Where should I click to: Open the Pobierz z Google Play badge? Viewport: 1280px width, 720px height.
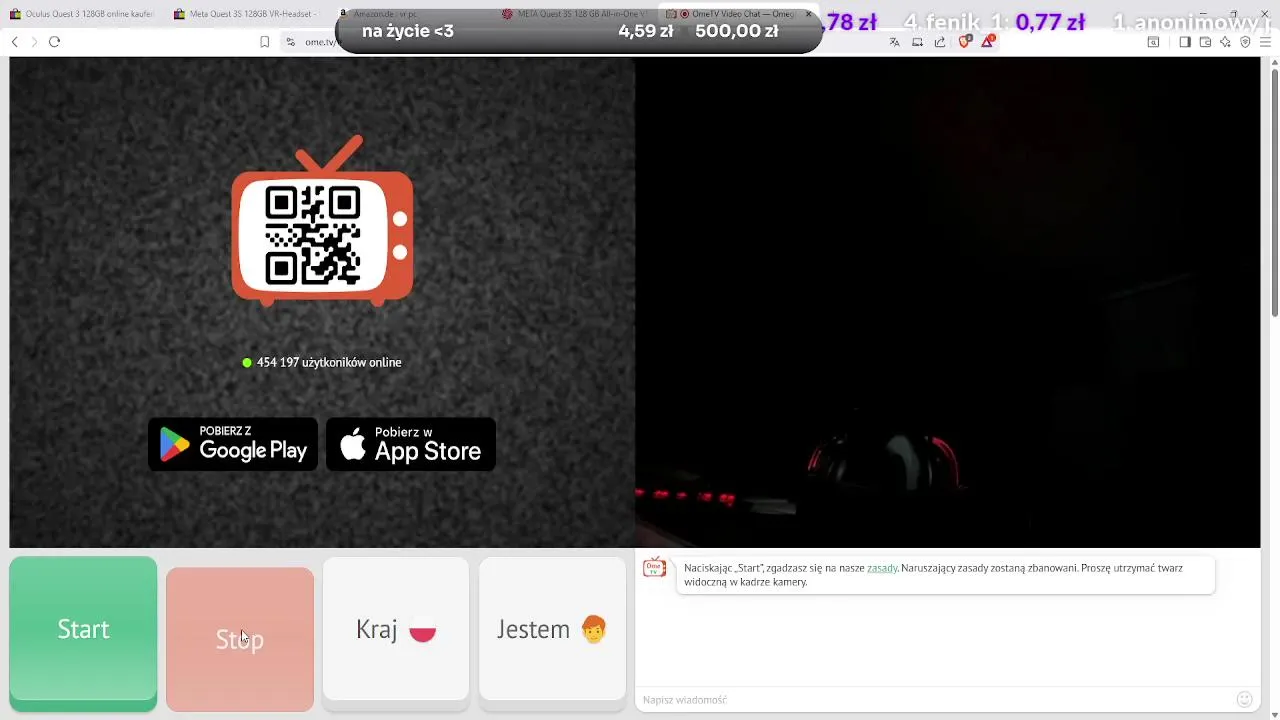[x=233, y=444]
